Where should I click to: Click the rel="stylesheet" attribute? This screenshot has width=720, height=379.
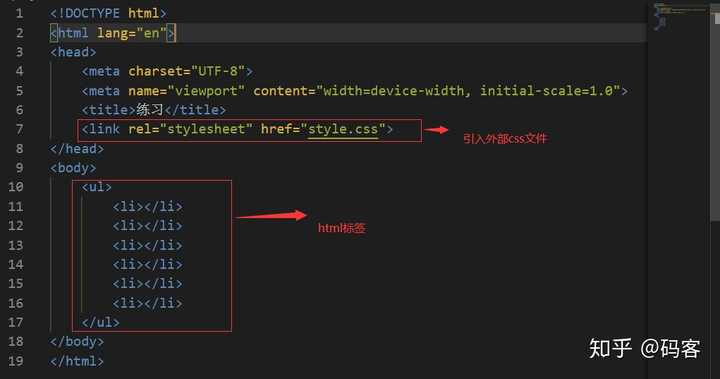click(190, 129)
